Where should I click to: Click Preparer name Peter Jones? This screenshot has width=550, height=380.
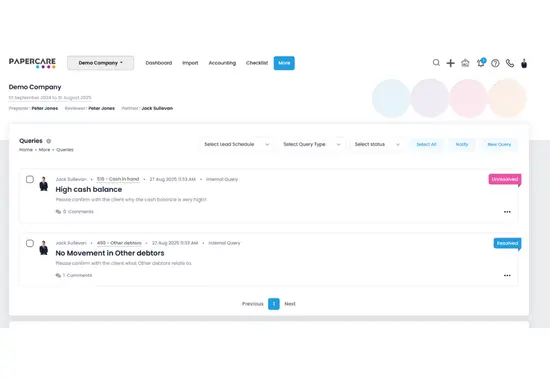click(45, 108)
